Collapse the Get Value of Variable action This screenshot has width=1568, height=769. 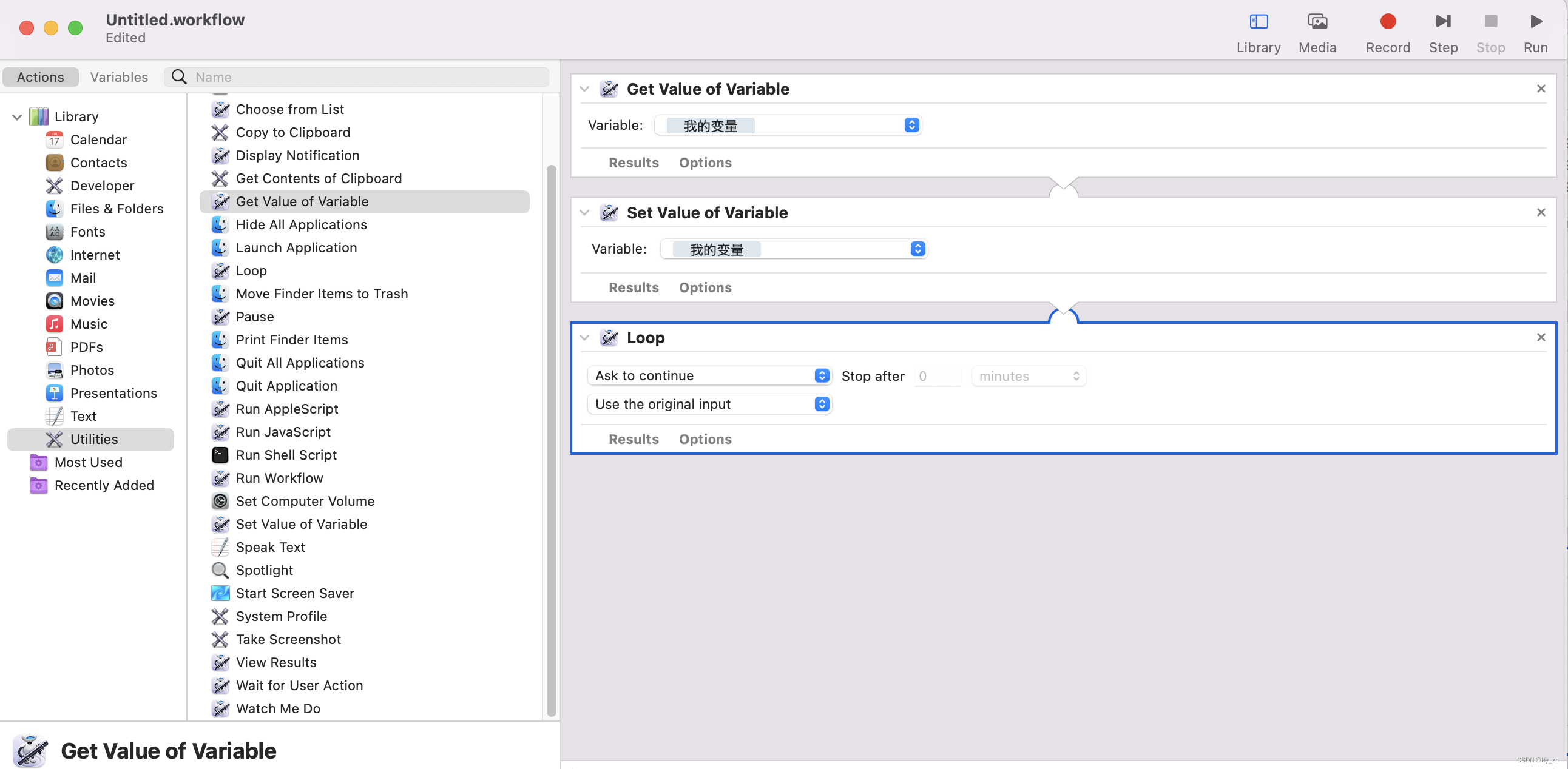(584, 89)
